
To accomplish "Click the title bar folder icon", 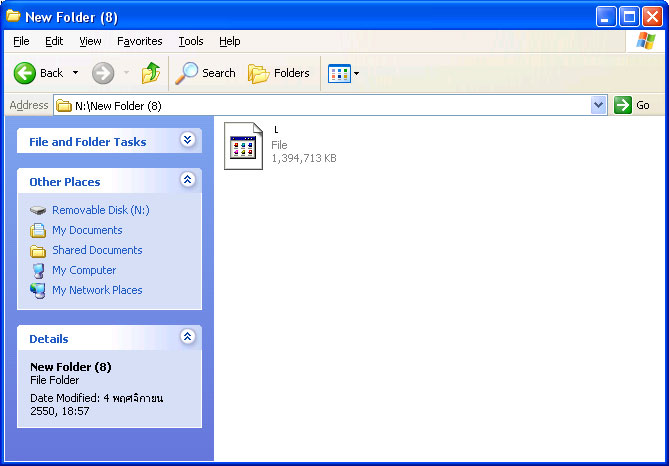I will [13, 16].
